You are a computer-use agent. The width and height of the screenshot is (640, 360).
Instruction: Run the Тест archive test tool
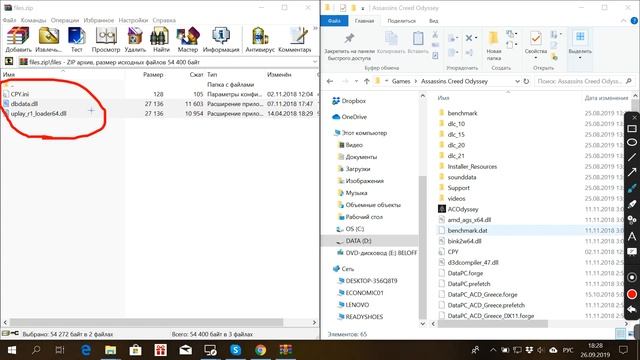(x=77, y=39)
